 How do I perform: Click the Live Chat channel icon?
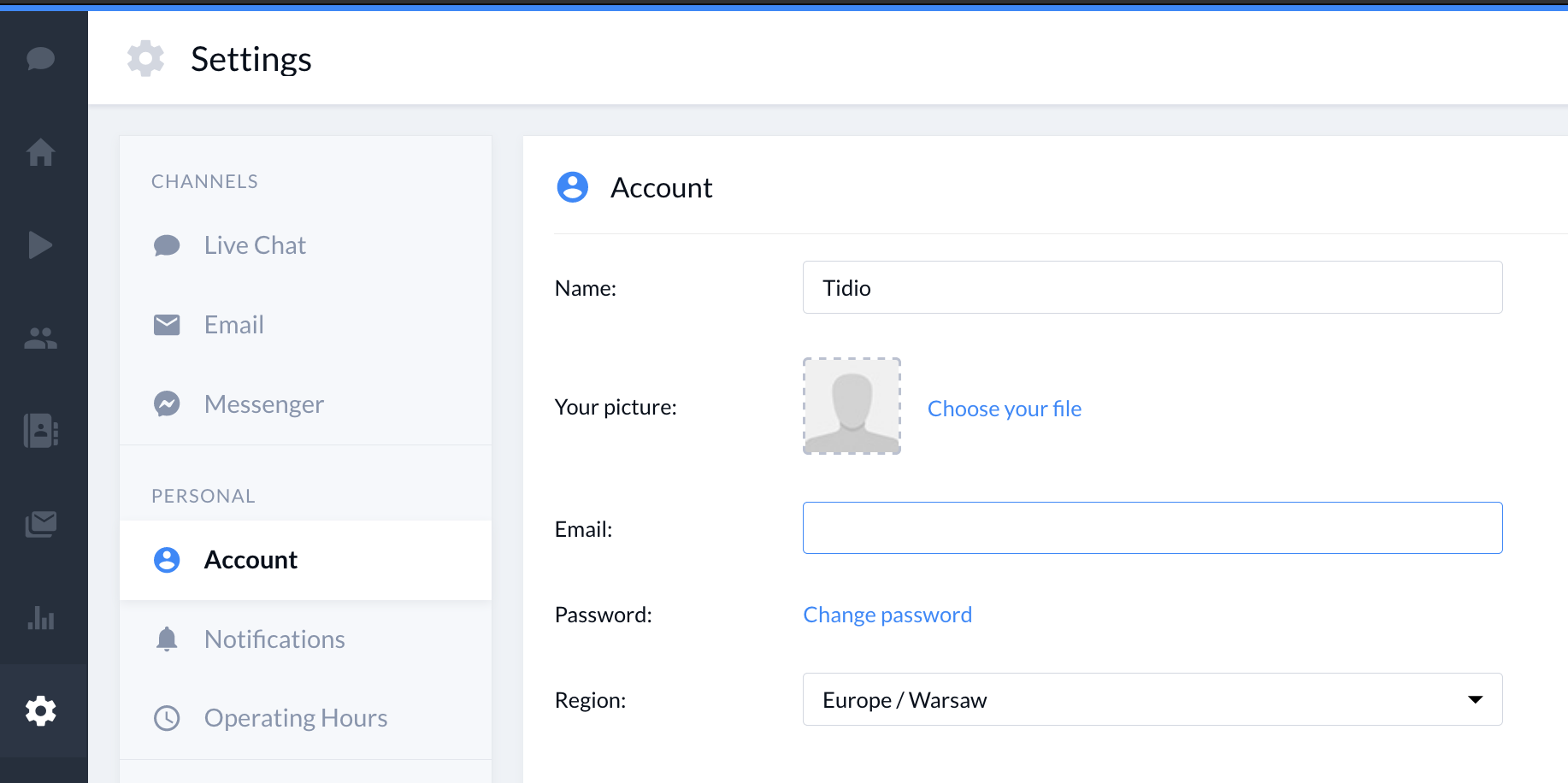(x=167, y=245)
